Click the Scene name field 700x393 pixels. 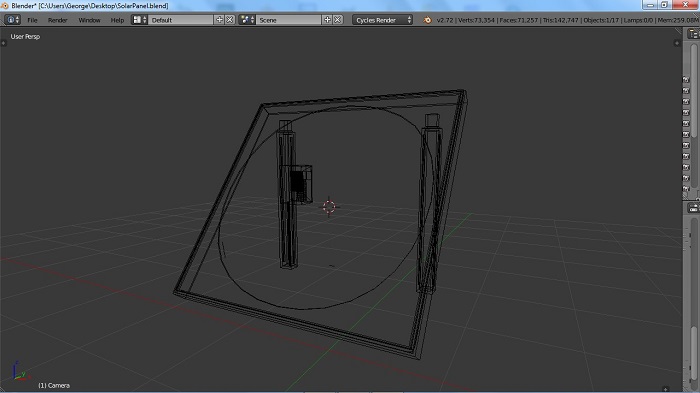pos(288,20)
